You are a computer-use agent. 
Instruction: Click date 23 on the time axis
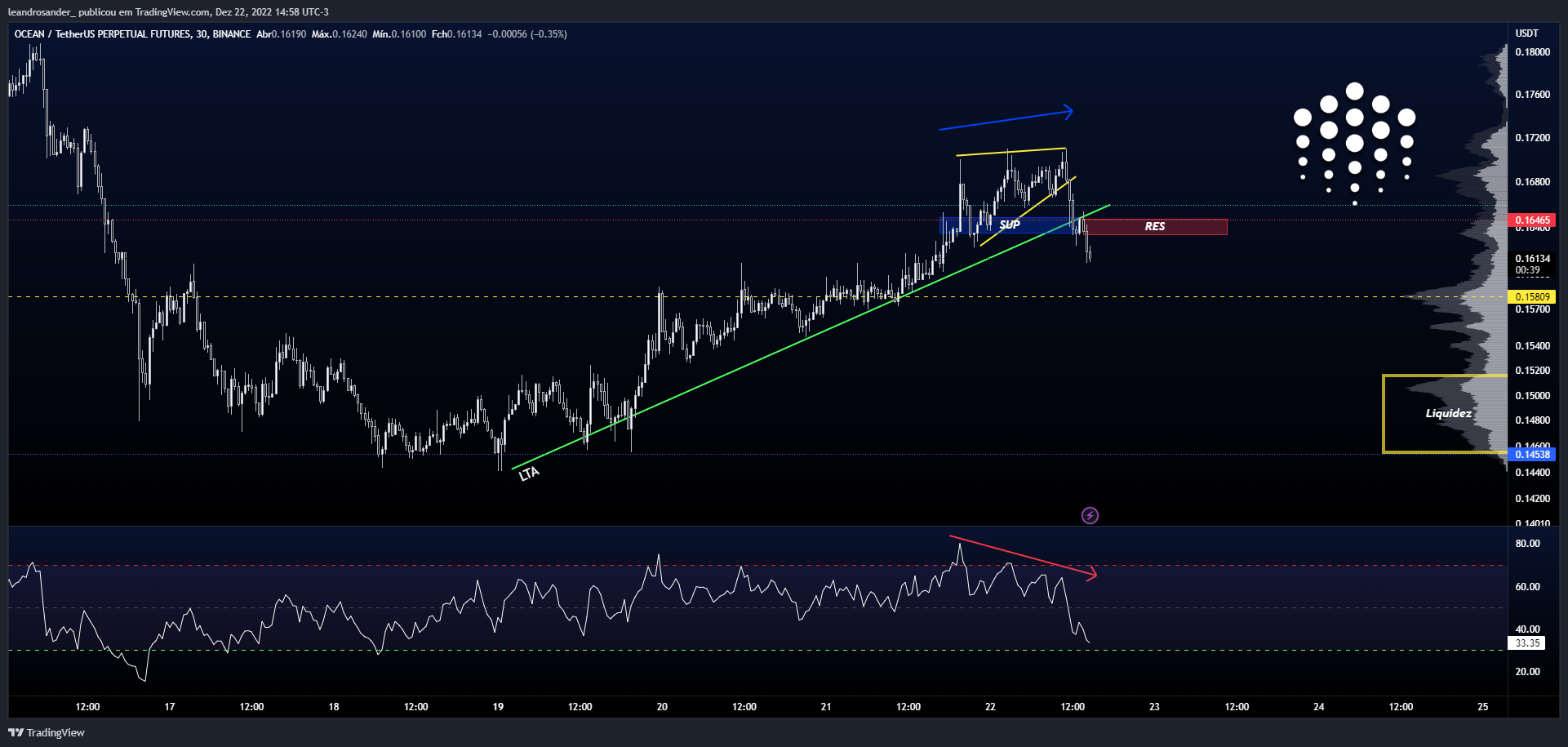(x=1154, y=707)
